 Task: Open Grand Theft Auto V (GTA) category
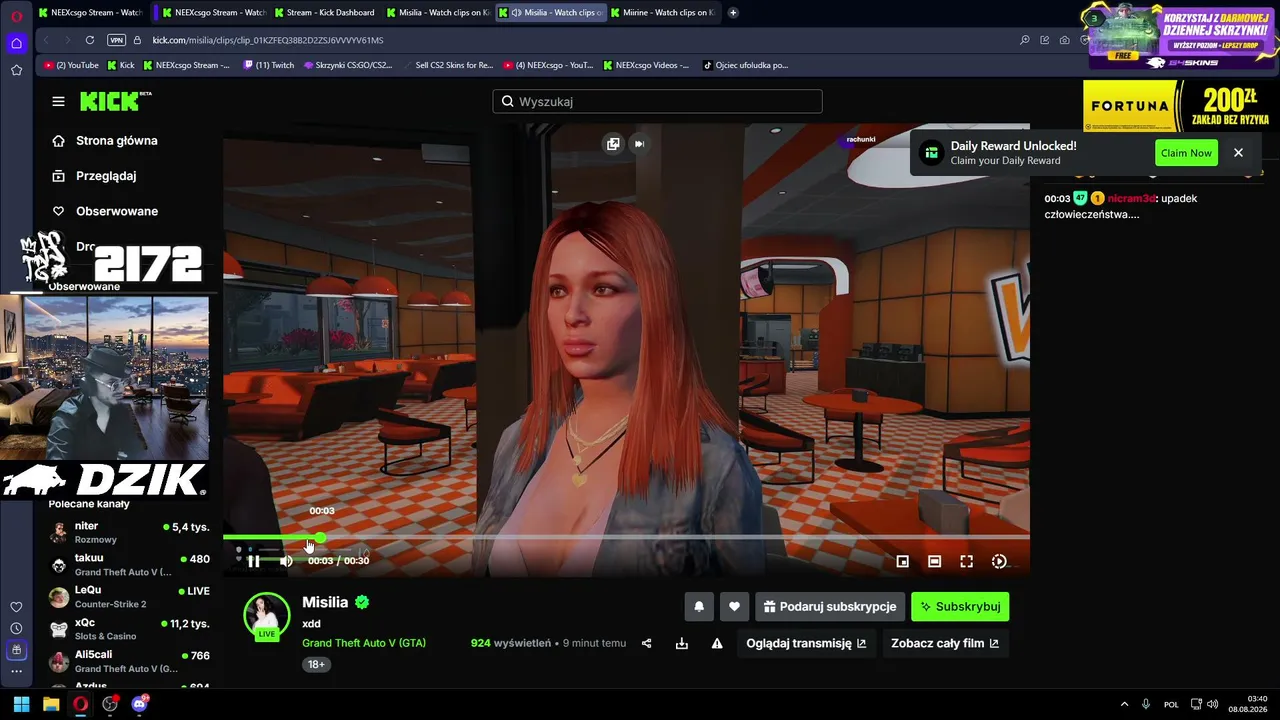click(x=364, y=643)
